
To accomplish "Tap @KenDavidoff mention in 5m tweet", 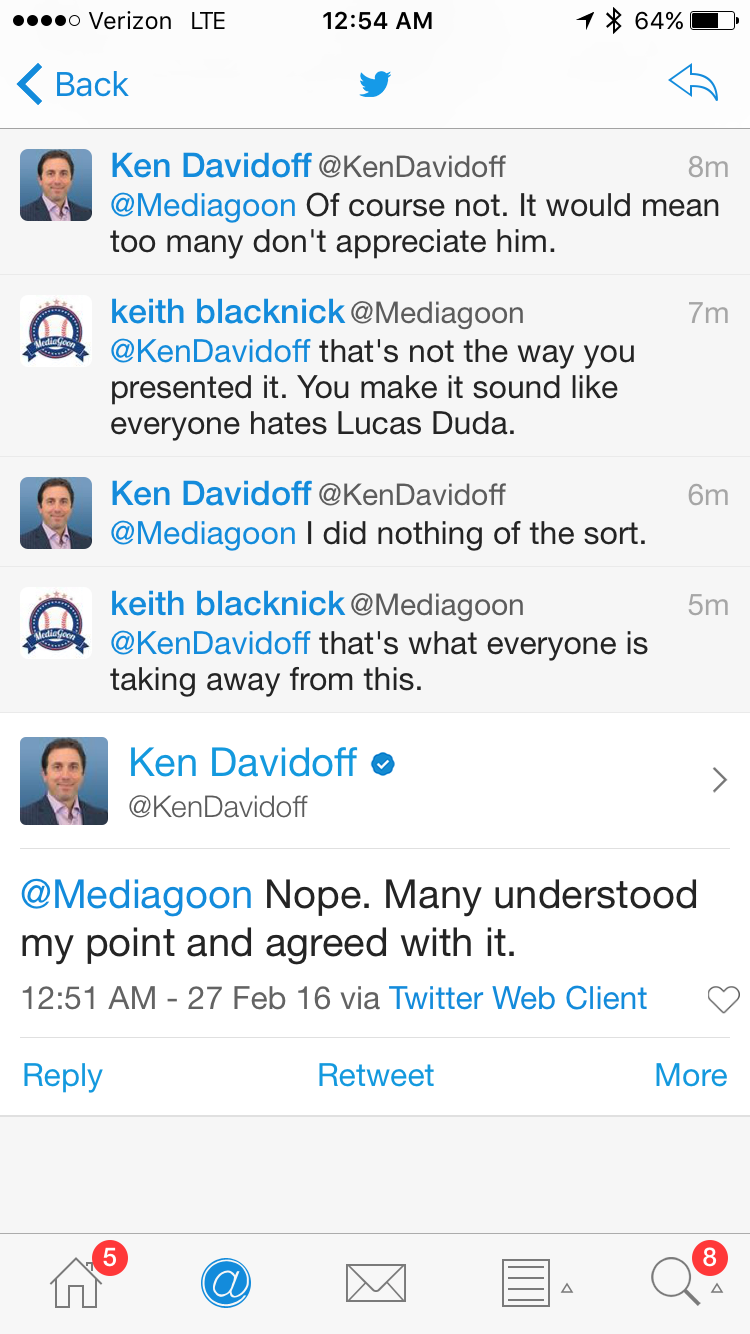I will 210,643.
